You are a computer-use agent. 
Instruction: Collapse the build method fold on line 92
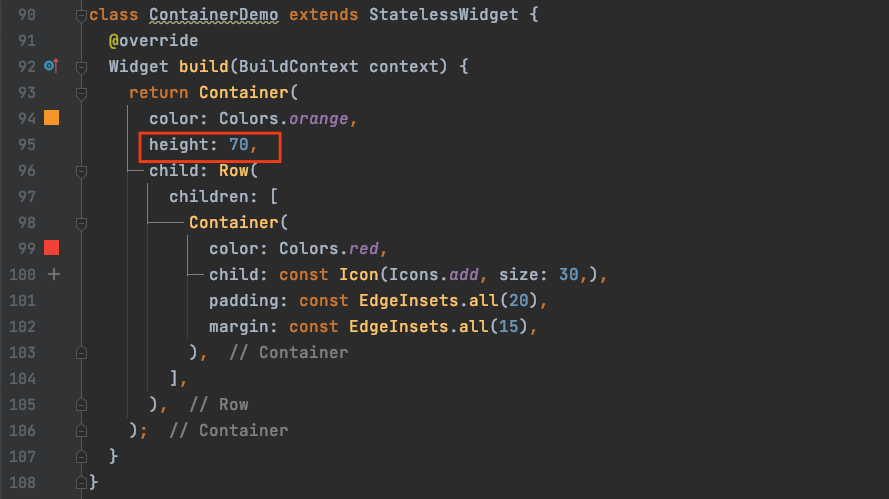coord(81,67)
